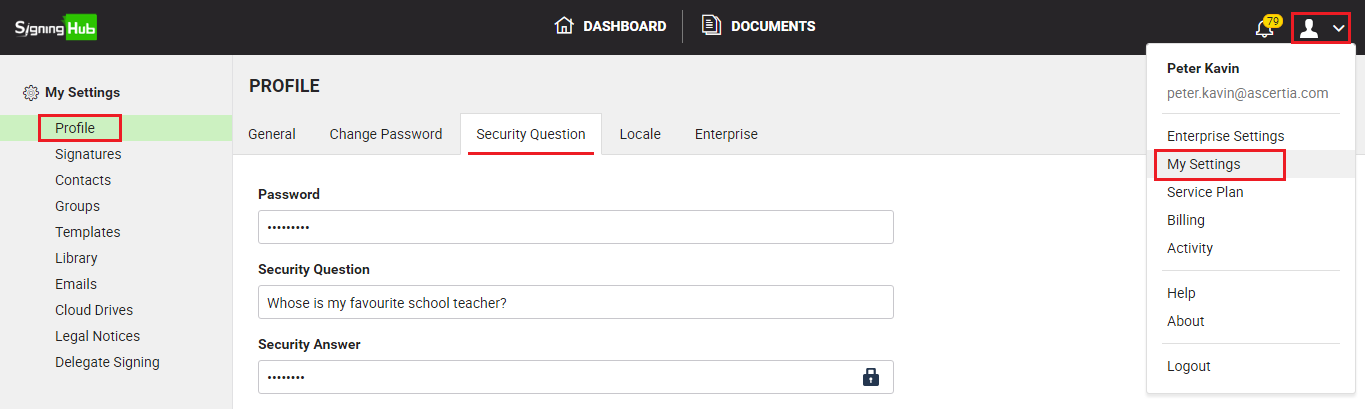Screen dimensions: 1365x409
Task: Open the Locale tab
Action: [639, 134]
